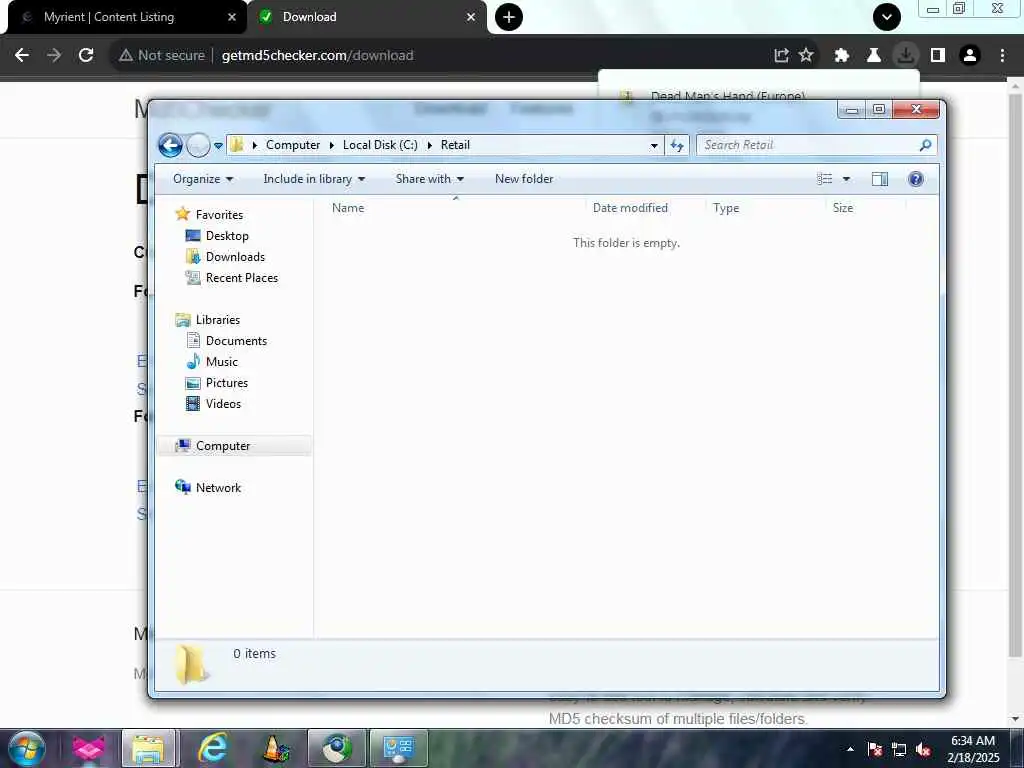This screenshot has height=768, width=1024.
Task: Open browser downloads icon
Action: pos(905,56)
